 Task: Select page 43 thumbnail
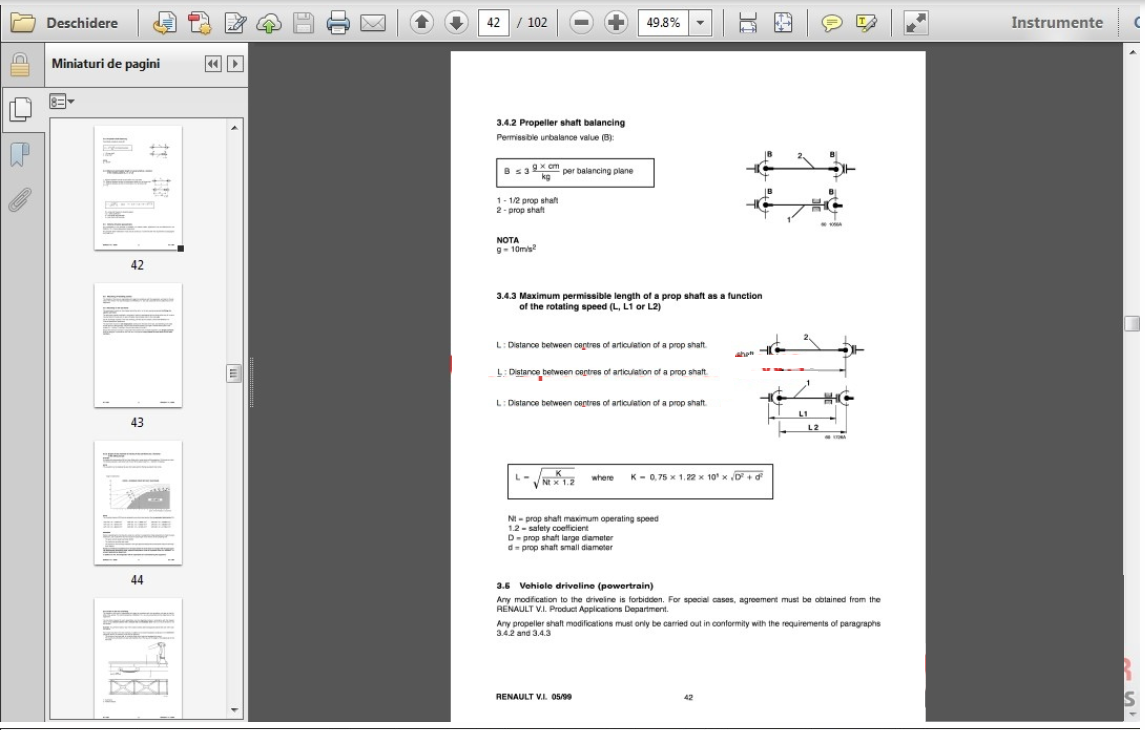coord(138,345)
